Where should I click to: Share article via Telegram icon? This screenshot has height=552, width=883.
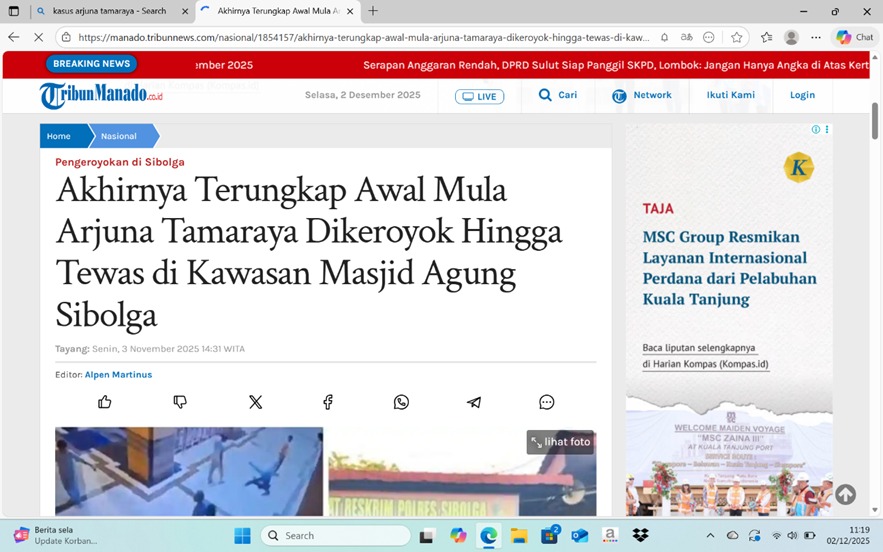474,402
